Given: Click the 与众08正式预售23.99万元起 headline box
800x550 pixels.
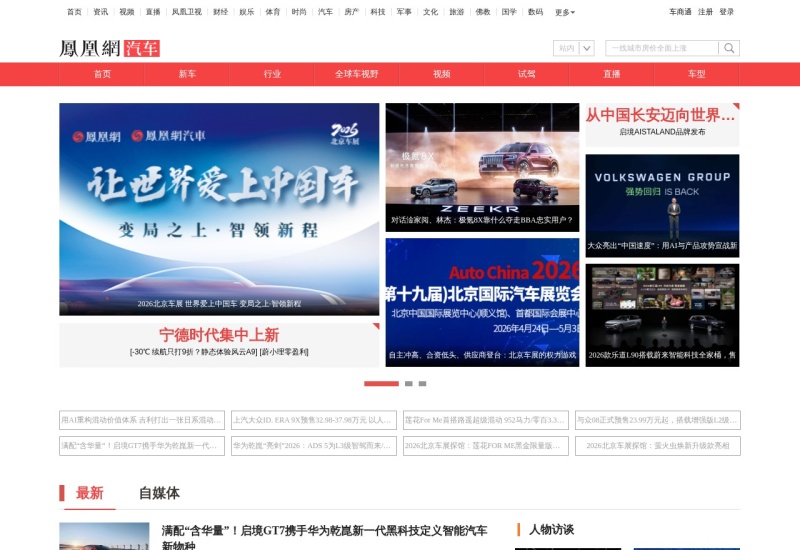Looking at the screenshot, I should (x=658, y=420).
